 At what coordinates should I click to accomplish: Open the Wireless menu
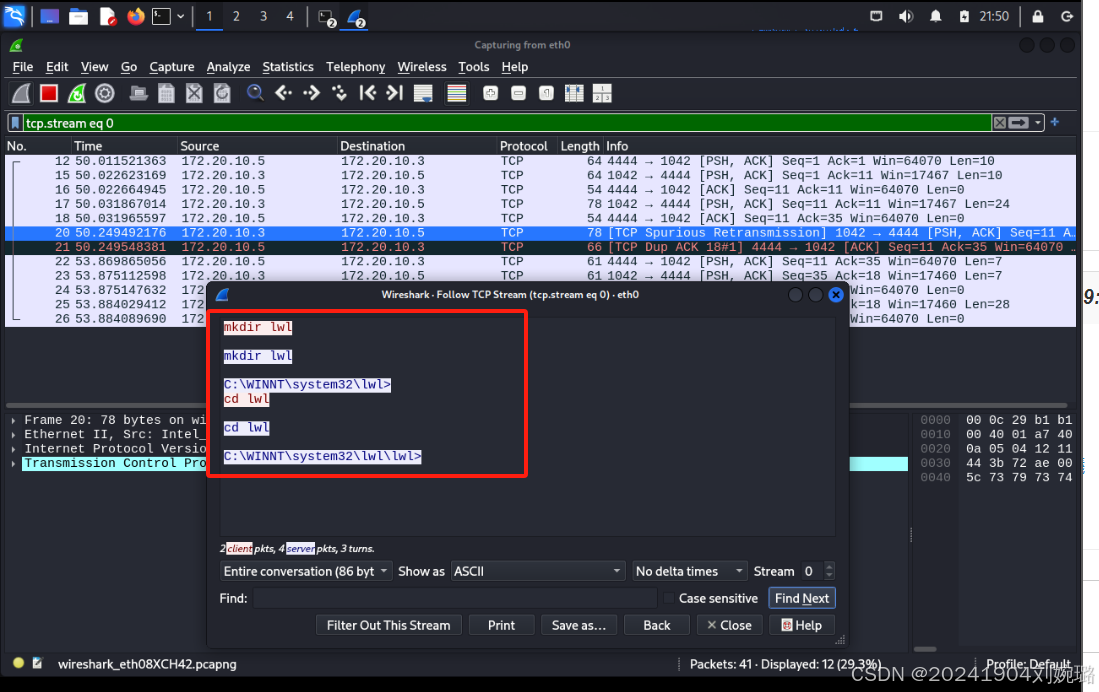coord(422,67)
